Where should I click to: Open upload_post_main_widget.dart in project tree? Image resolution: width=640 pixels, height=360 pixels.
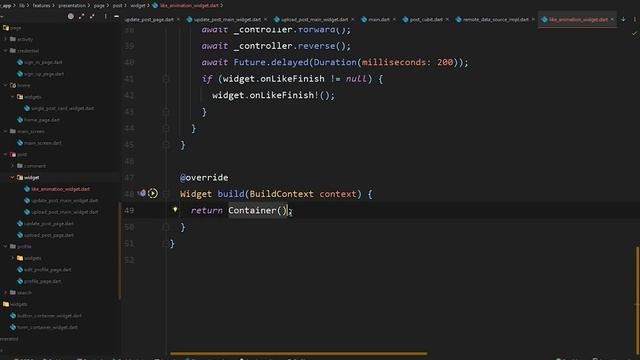(x=61, y=212)
